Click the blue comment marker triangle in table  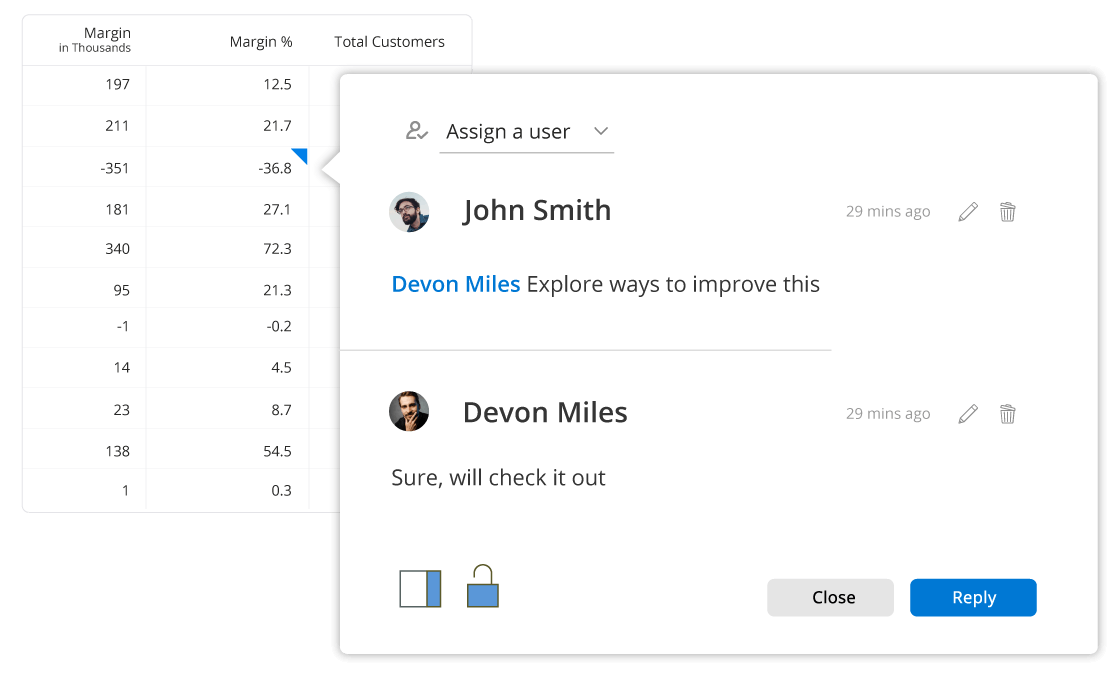(301, 154)
